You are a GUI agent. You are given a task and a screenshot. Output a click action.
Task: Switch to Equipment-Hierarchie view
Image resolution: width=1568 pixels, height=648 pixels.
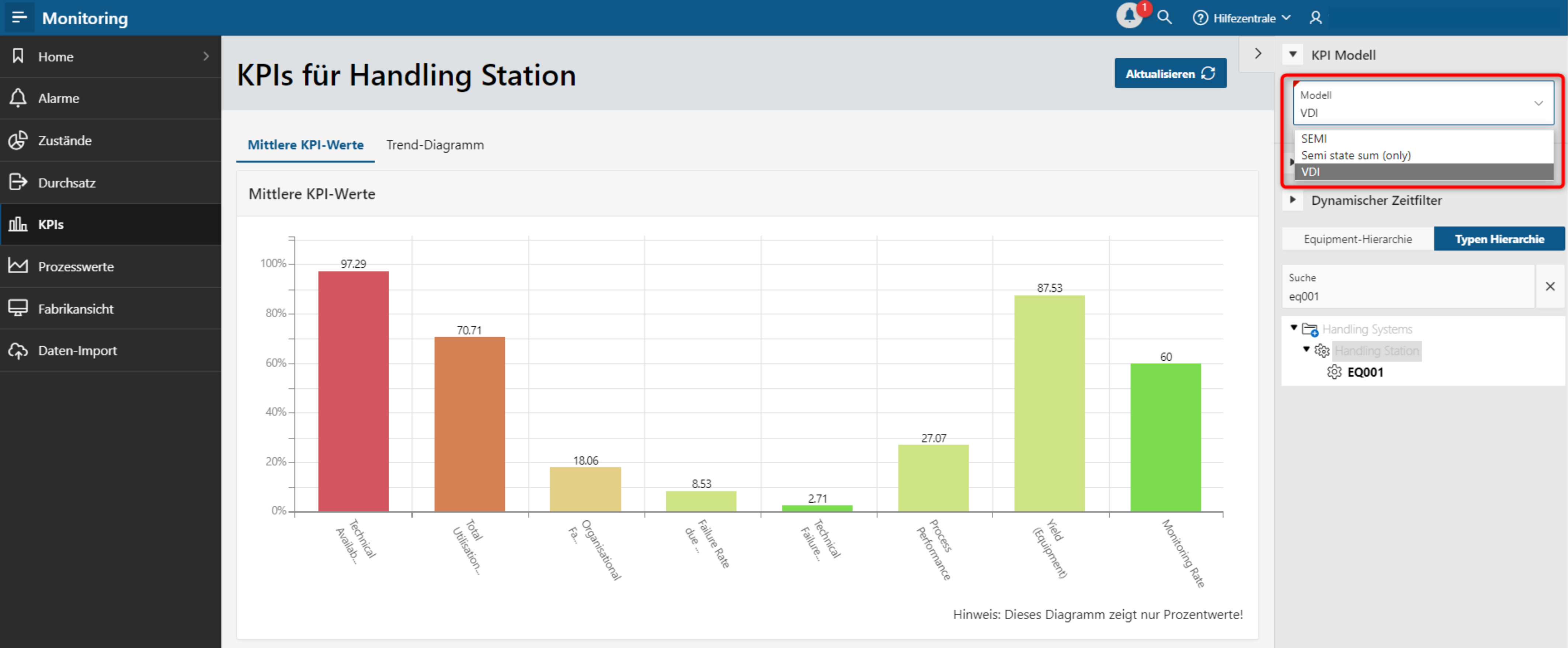[1357, 239]
